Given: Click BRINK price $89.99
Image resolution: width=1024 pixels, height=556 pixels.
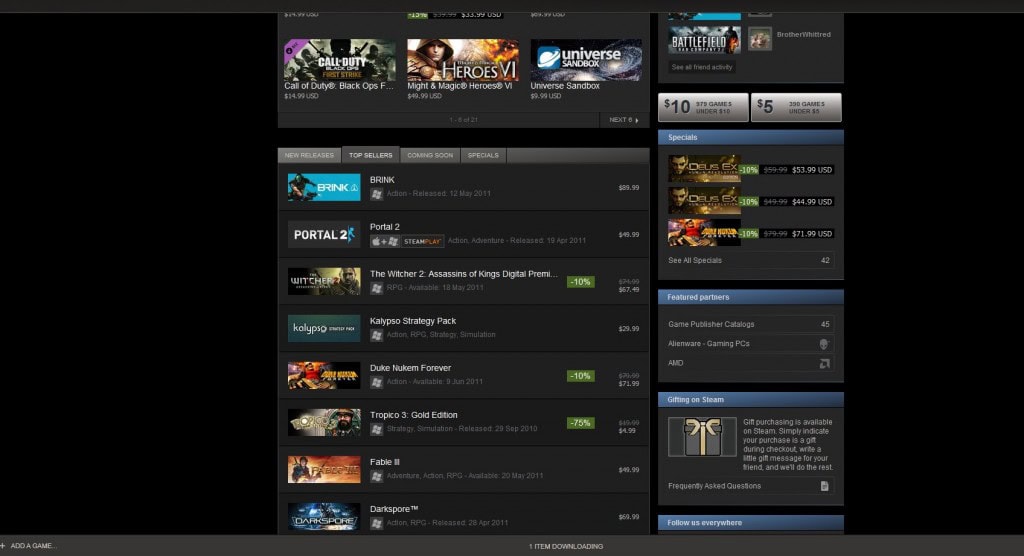Looking at the screenshot, I should pos(629,188).
